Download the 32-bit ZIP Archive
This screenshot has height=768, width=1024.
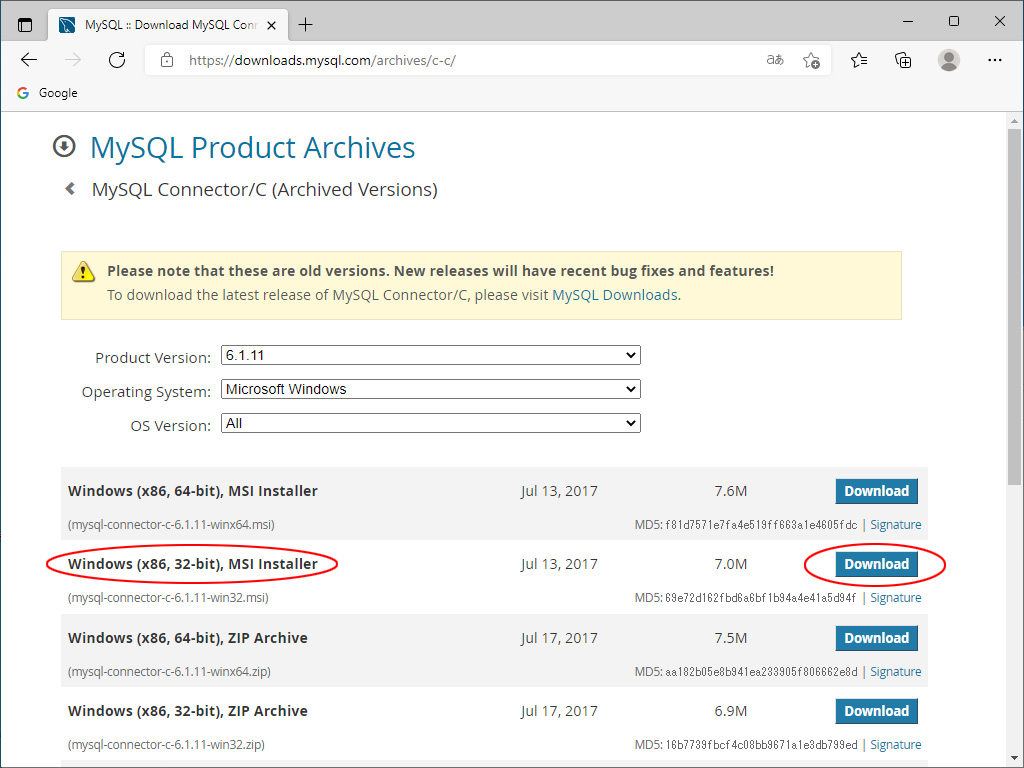[x=876, y=711]
